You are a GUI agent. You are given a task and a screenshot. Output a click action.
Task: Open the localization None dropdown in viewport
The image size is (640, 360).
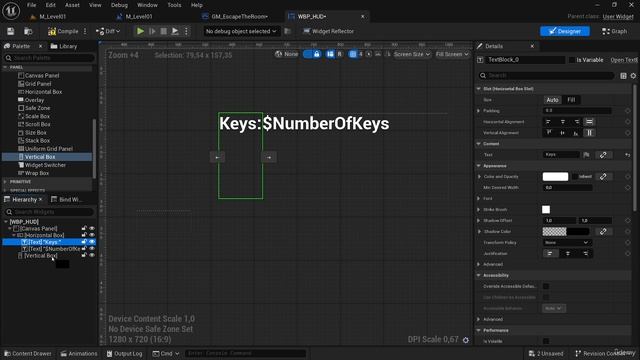[x=287, y=54]
